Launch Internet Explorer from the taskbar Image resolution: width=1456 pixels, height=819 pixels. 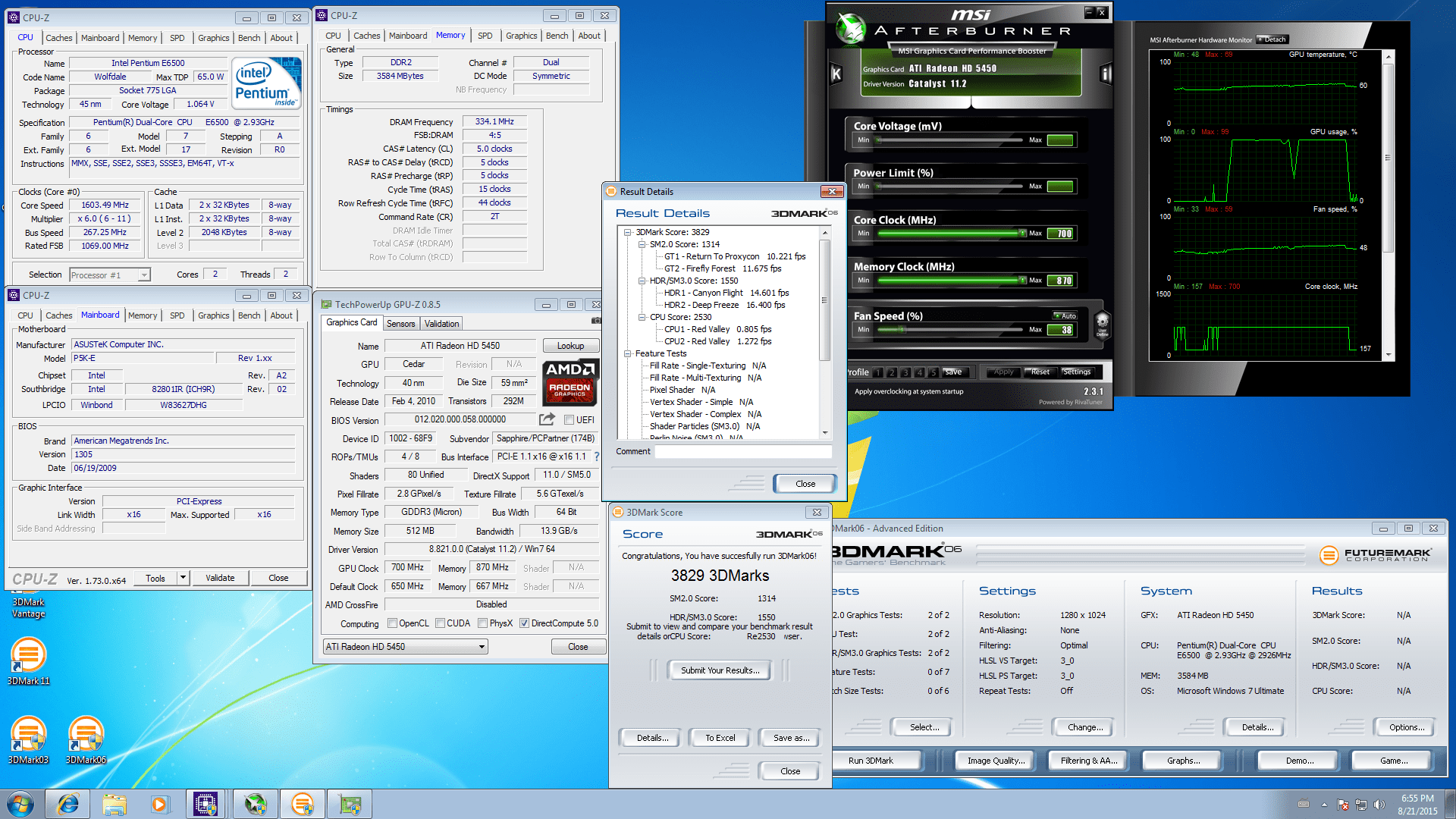tap(68, 804)
